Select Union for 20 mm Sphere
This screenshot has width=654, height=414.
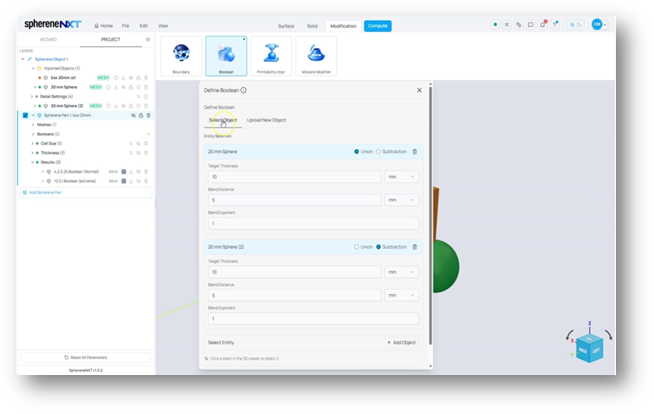(357, 152)
